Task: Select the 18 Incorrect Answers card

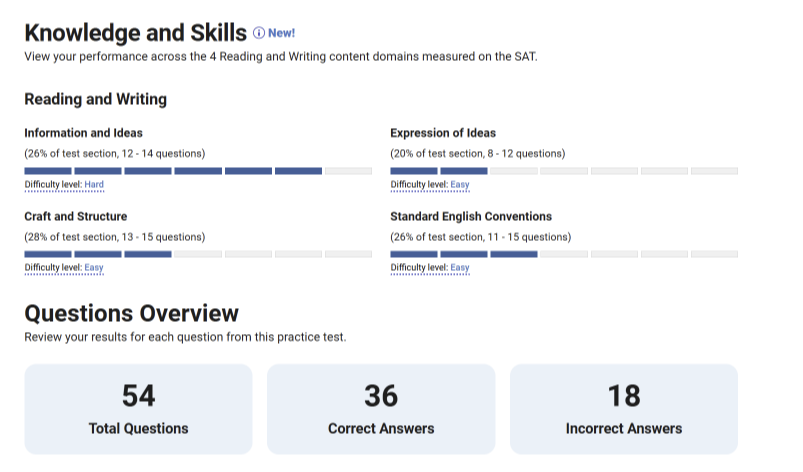Action: [624, 408]
